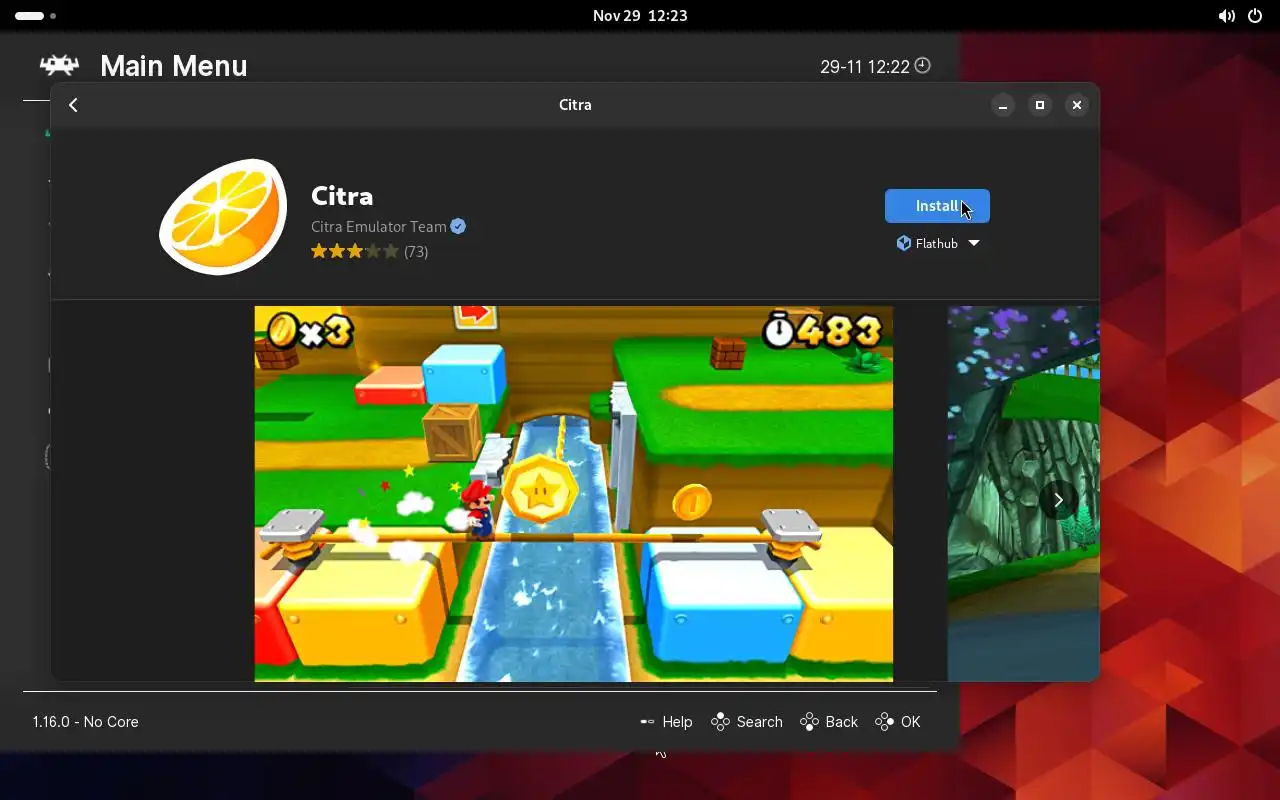Image resolution: width=1280 pixels, height=800 pixels.
Task: Click OK in RetroArch footer
Action: 898,722
